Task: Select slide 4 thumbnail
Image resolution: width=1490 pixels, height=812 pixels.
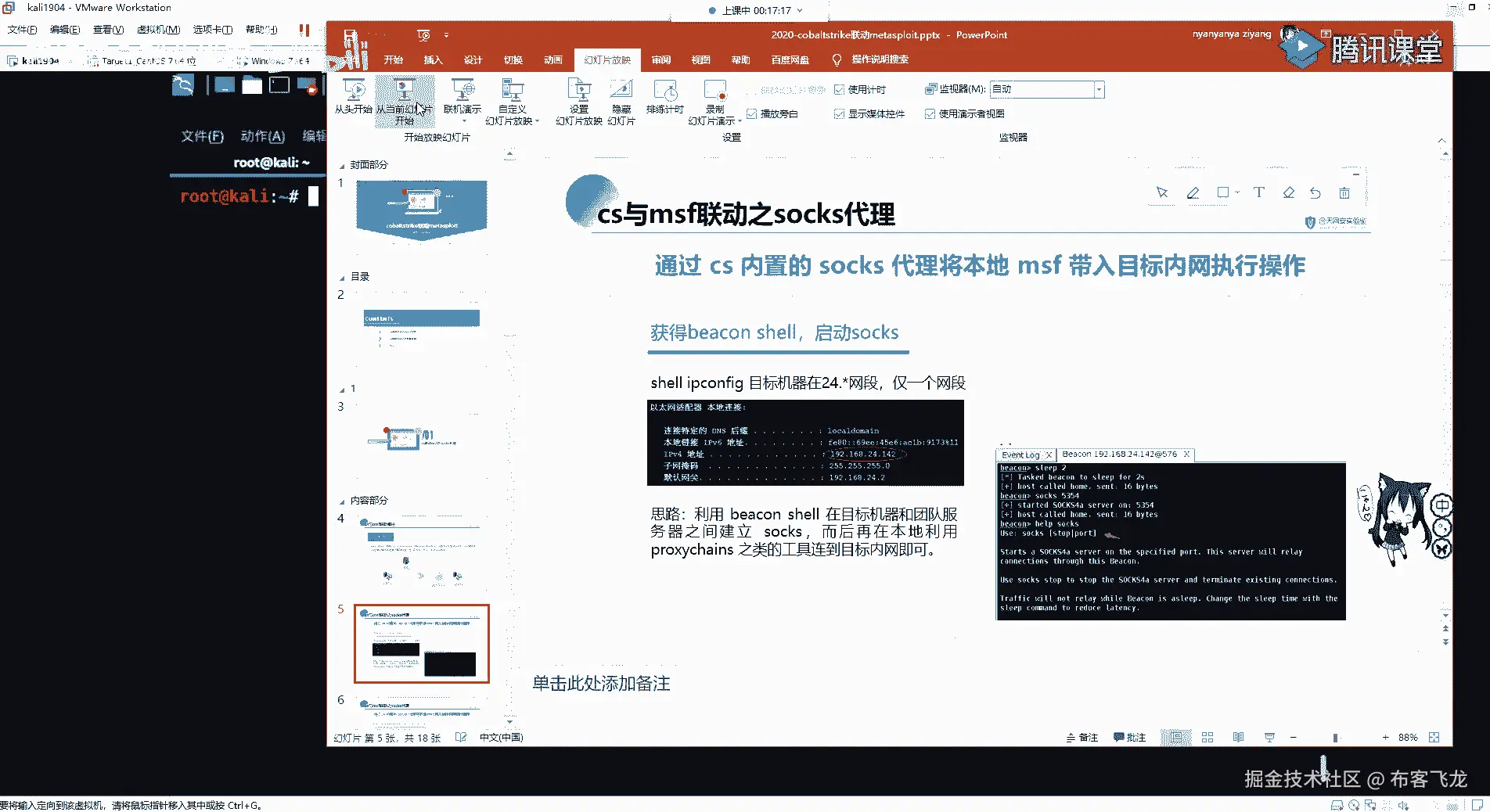Action: pos(422,552)
